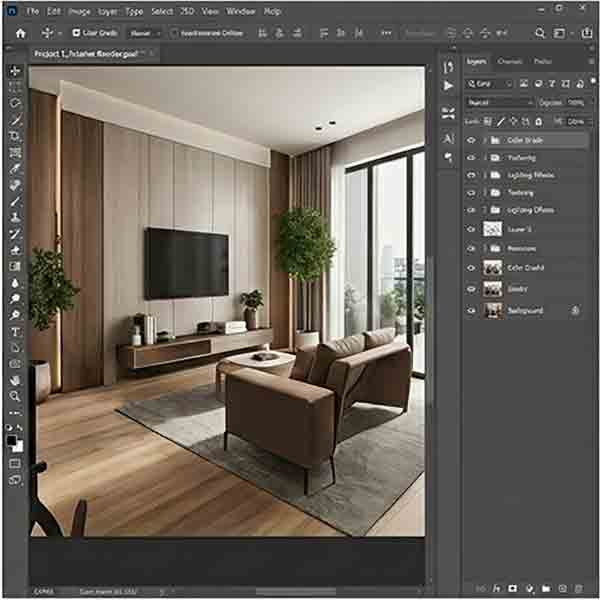Expand the group directly below Layer 1
600x600 pixels.
pos(484,249)
